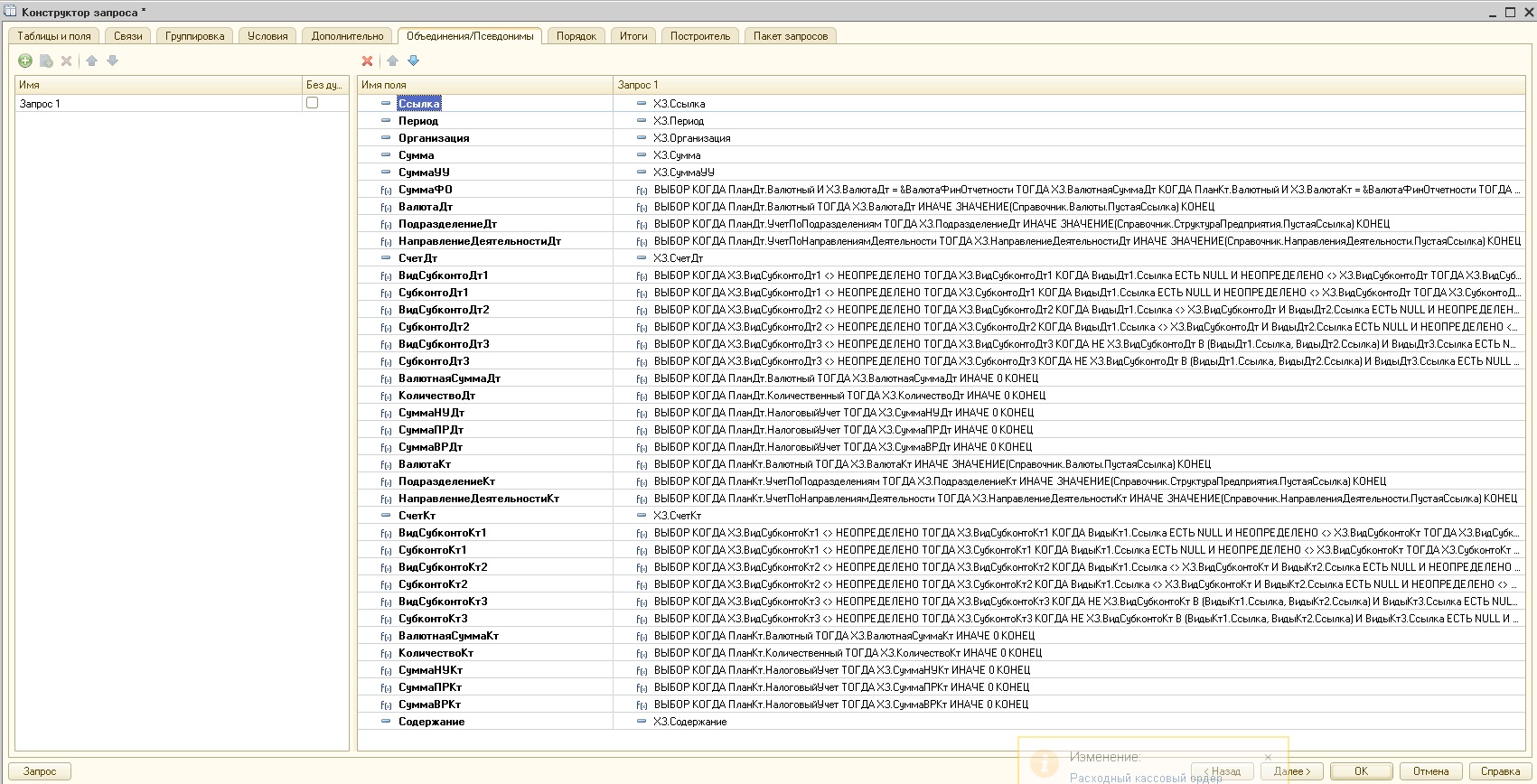The width and height of the screenshot is (1537, 784).
Task: Click the blue move field down arrow
Action: tap(413, 61)
